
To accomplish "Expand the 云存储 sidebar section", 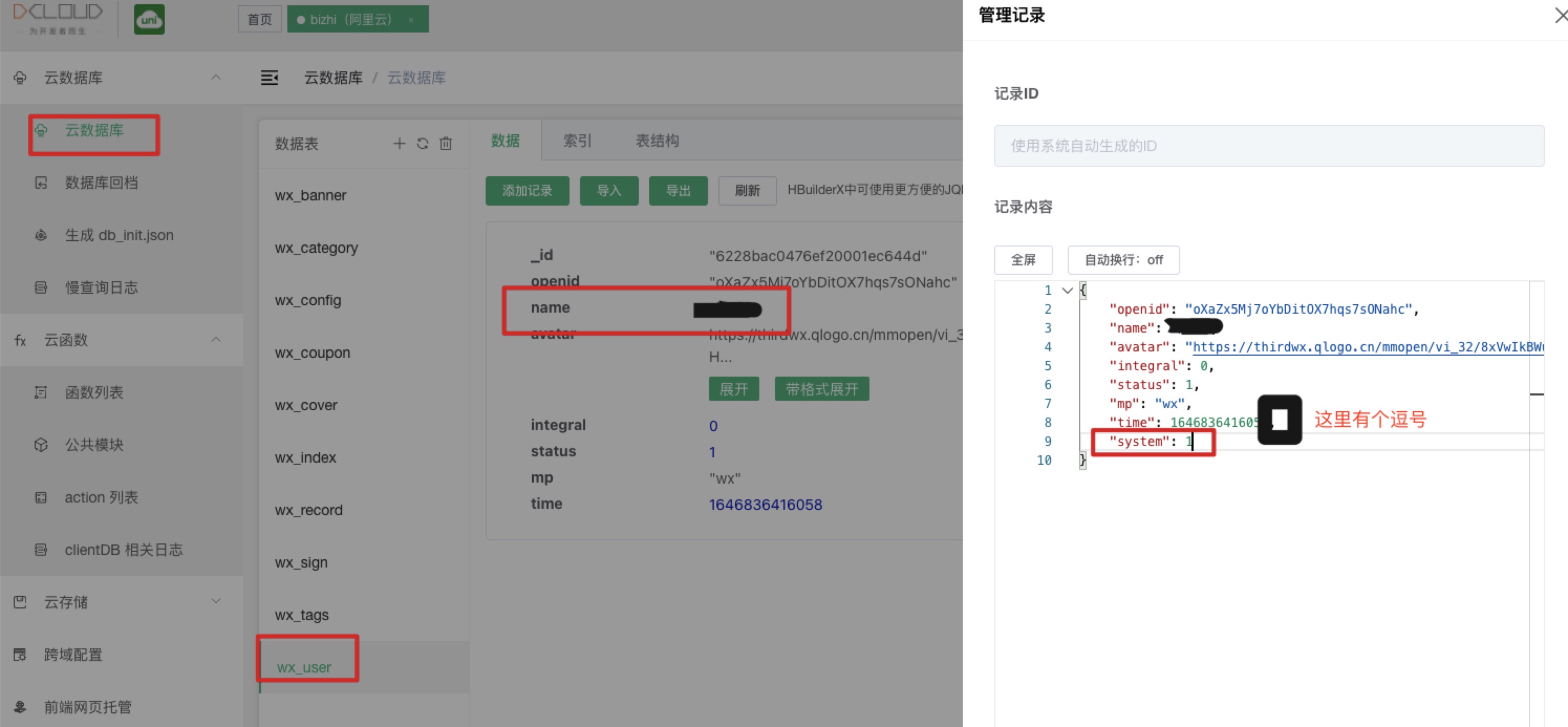I will click(216, 602).
